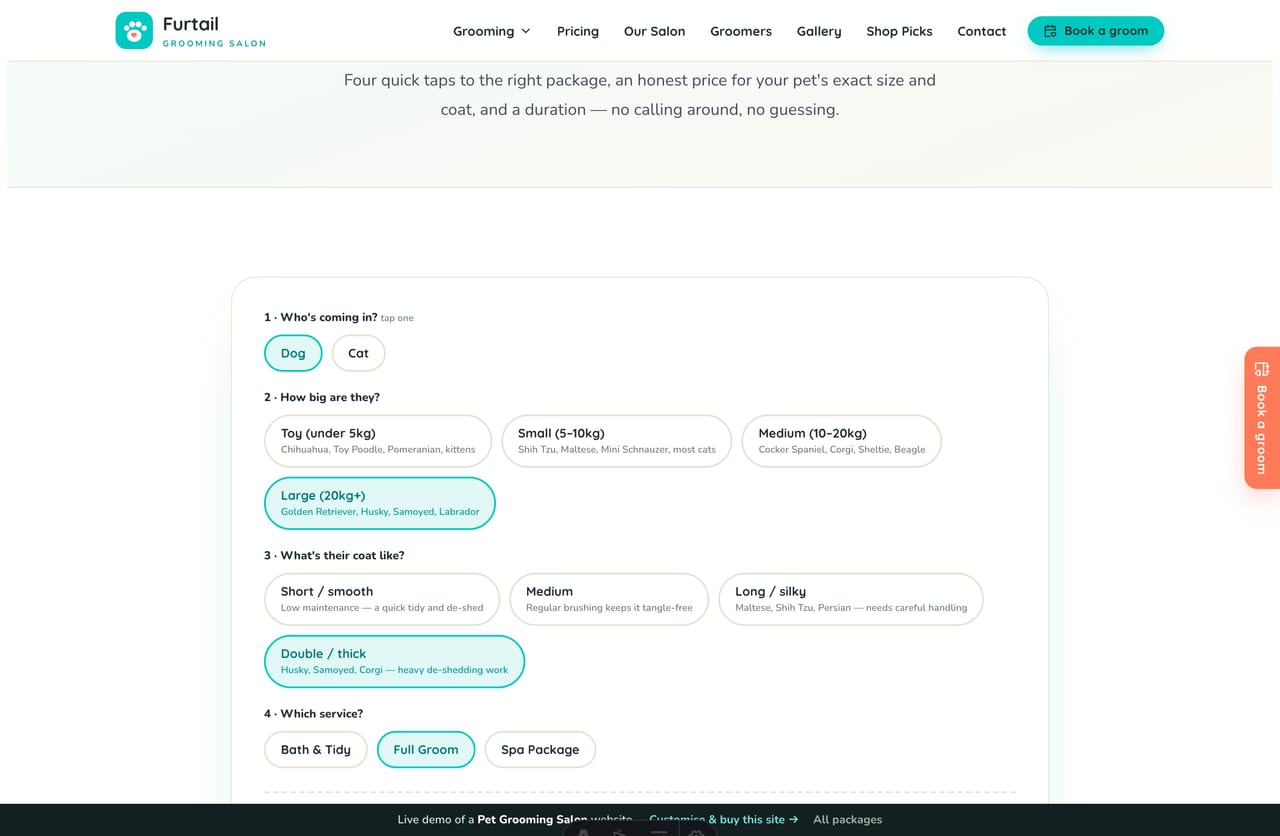The height and width of the screenshot is (836, 1280).
Task: Pick the Short / smooth coat option
Action: click(x=382, y=599)
